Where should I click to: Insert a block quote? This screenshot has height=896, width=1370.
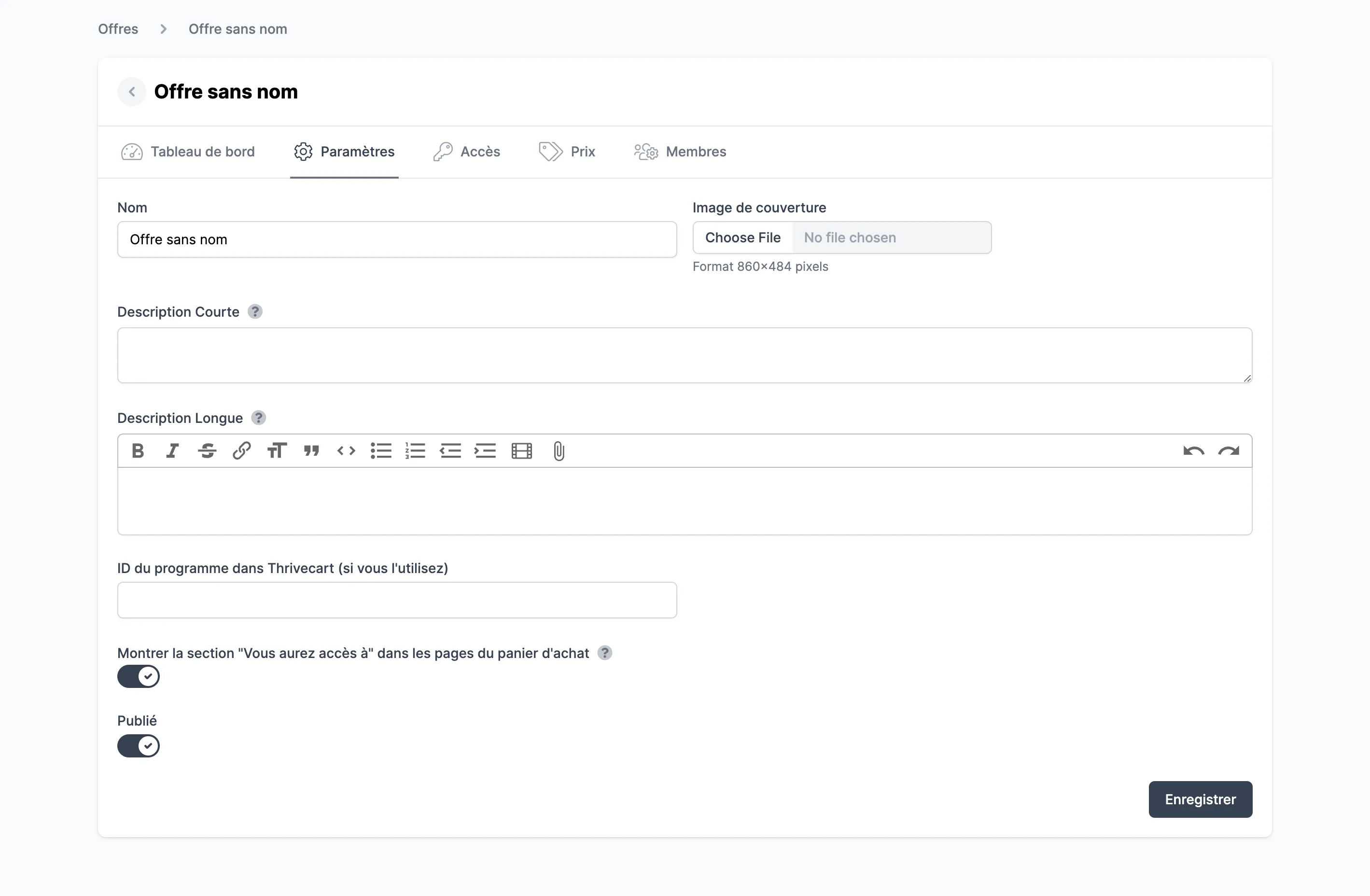click(311, 451)
